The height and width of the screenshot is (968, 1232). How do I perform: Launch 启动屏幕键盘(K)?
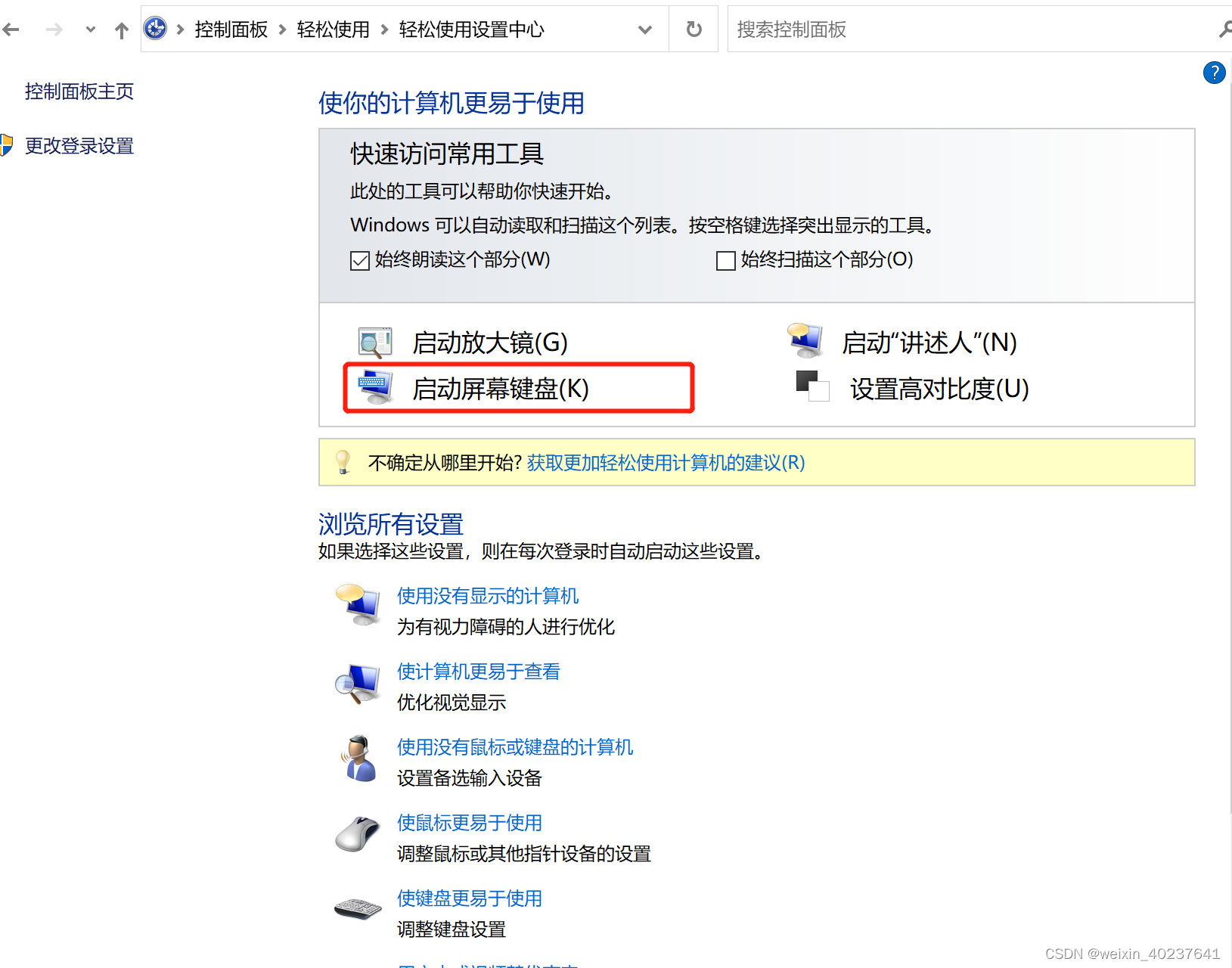[501, 389]
